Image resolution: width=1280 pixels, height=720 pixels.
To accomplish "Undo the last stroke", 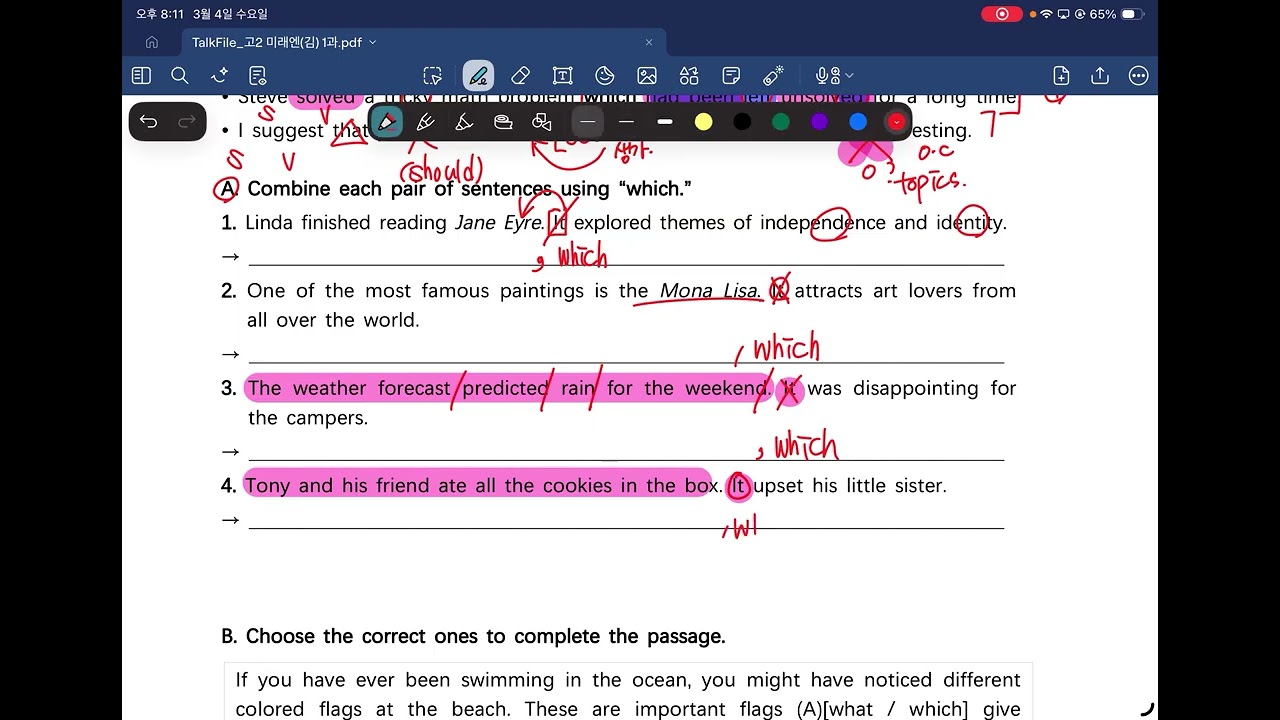I will 149,122.
